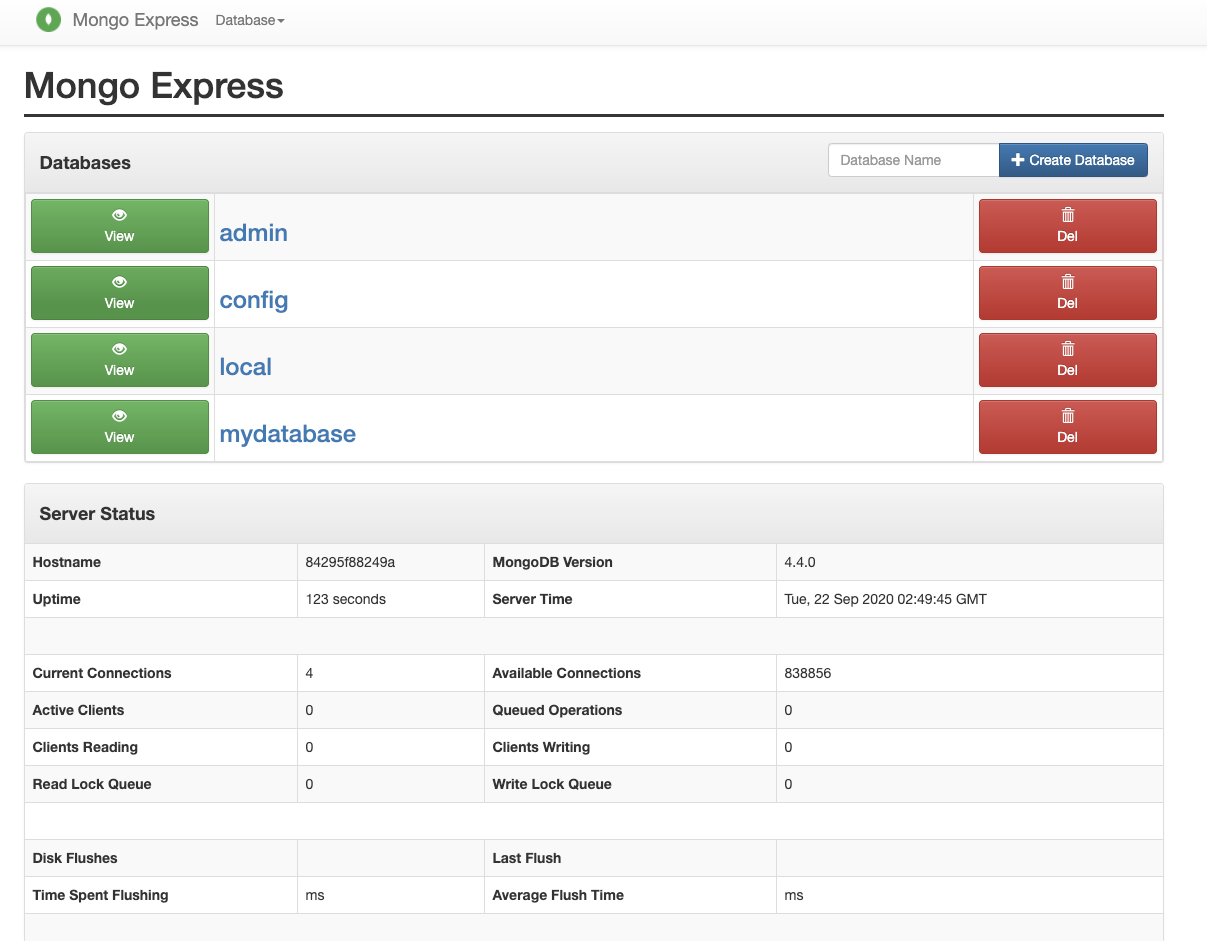Delete the admin database
This screenshot has height=941, width=1207.
[1067, 226]
